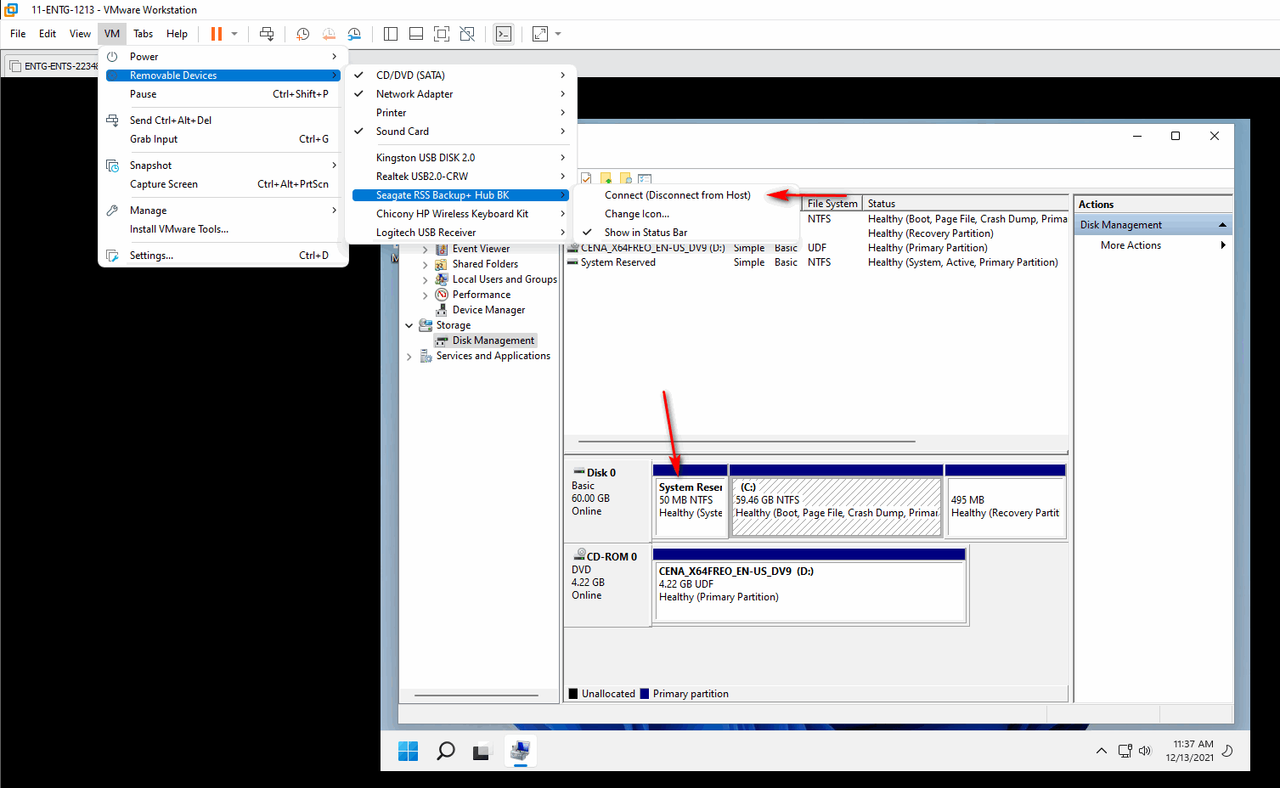Open the Manage submenu
1280x788 pixels.
click(x=223, y=210)
